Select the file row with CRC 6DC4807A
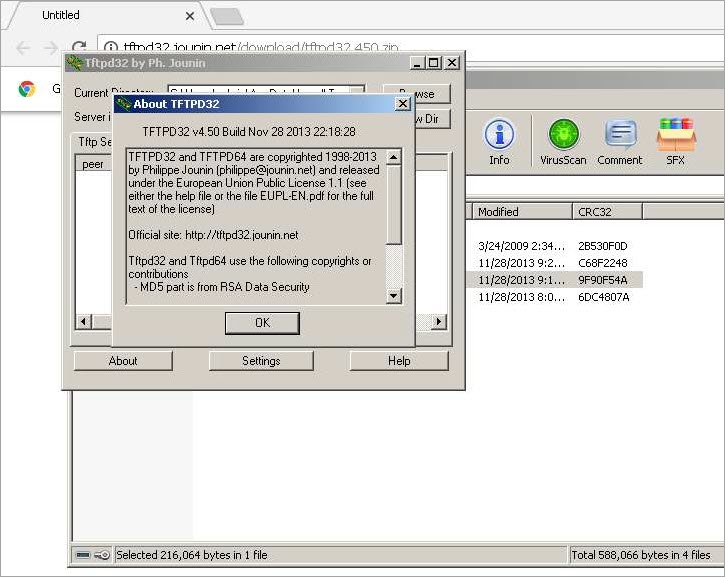The width and height of the screenshot is (725, 577). tap(554, 297)
